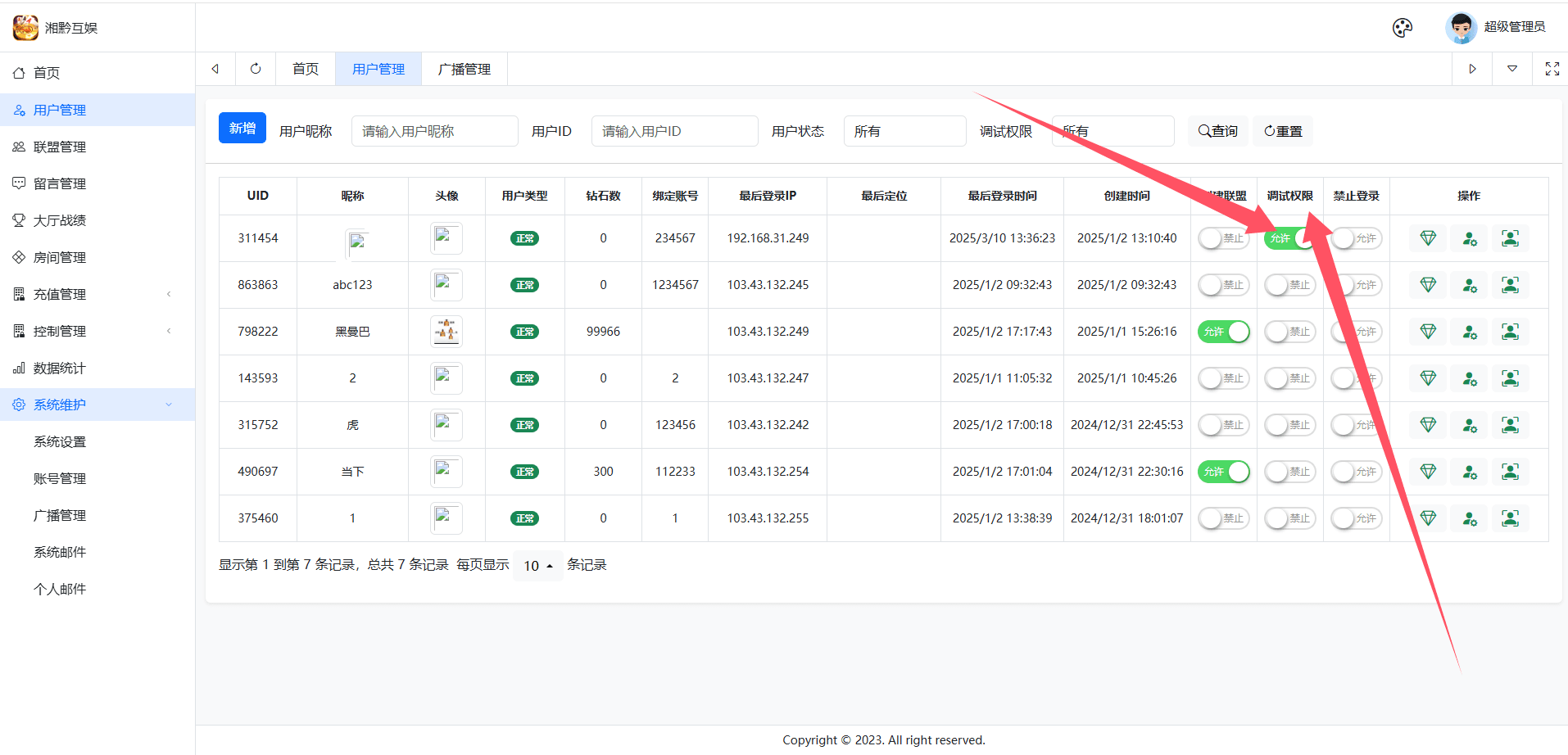The image size is (1568, 755).
Task: Click the 用户昵称 input field
Action: click(434, 131)
